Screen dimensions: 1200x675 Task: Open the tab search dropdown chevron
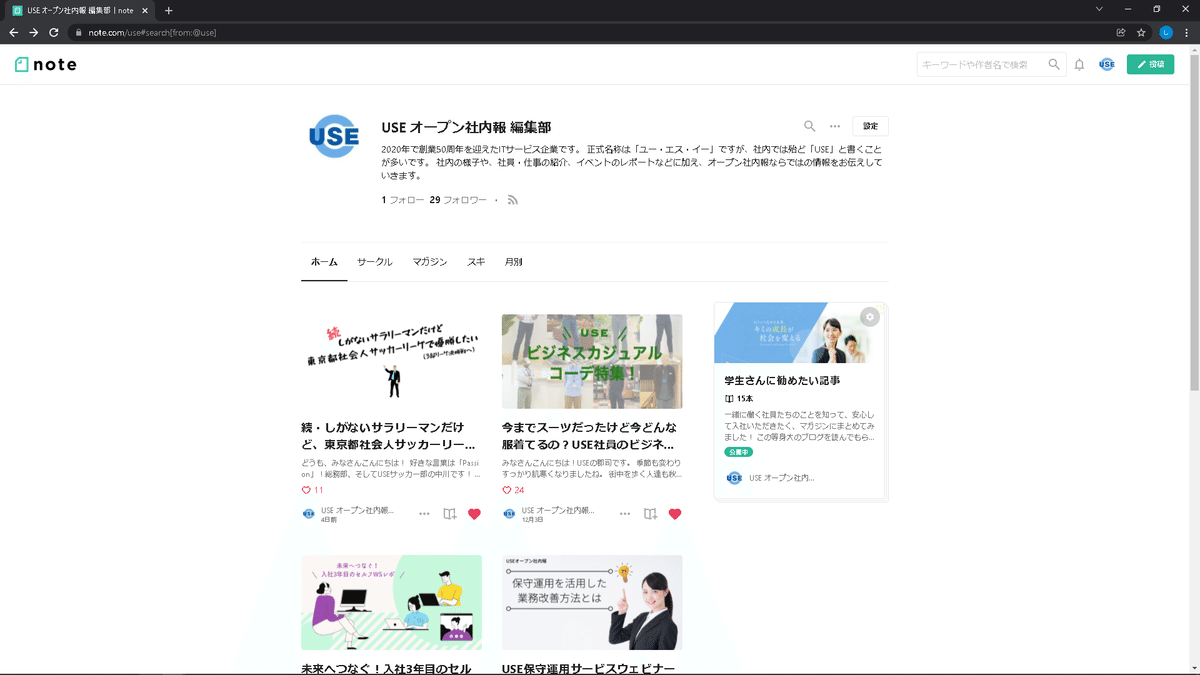[x=1099, y=9]
